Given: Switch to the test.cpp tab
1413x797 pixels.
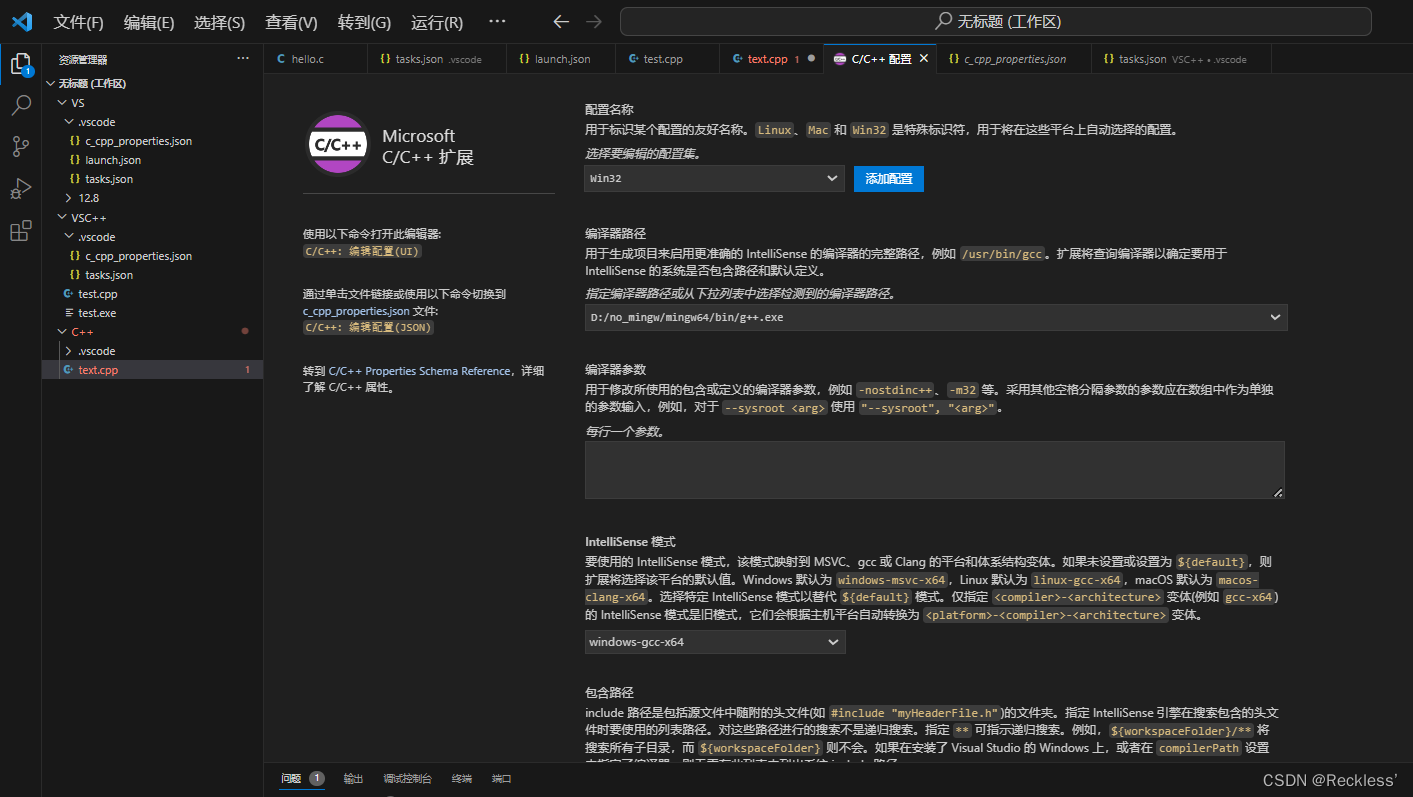Looking at the screenshot, I should [x=665, y=58].
